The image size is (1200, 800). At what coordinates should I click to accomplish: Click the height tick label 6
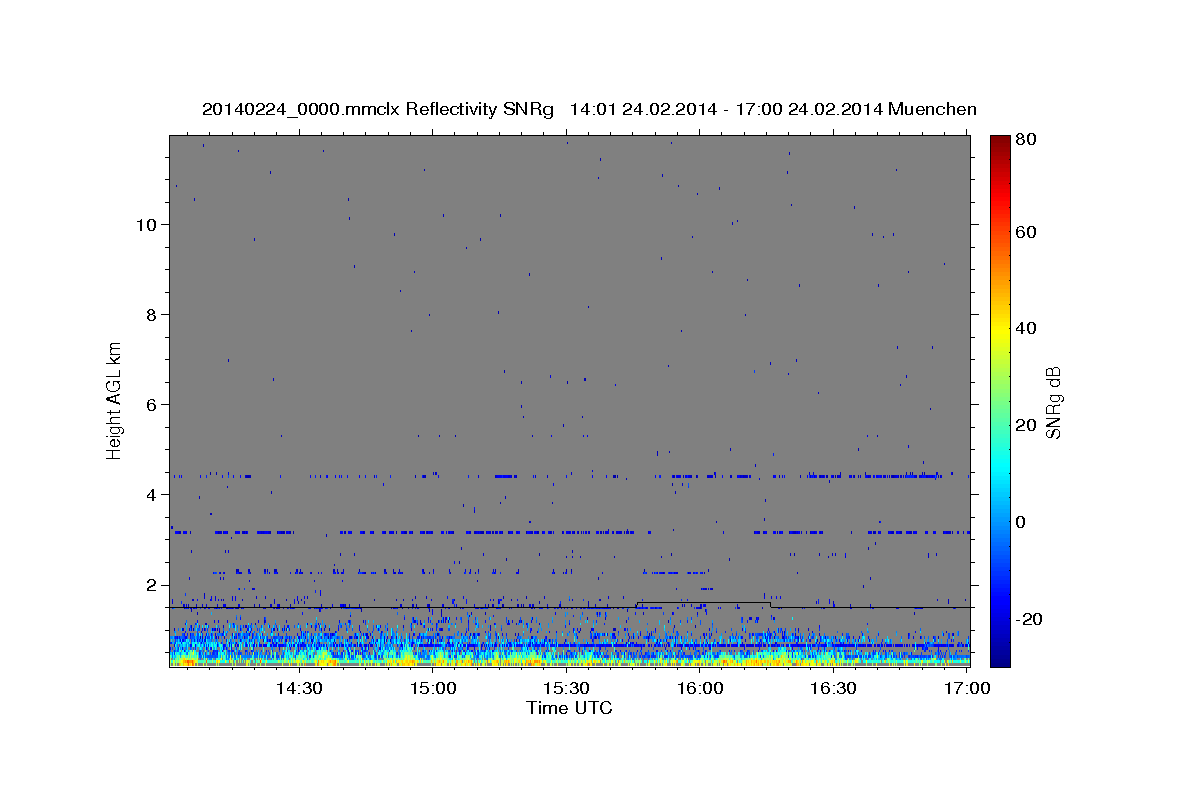pyautogui.click(x=152, y=404)
